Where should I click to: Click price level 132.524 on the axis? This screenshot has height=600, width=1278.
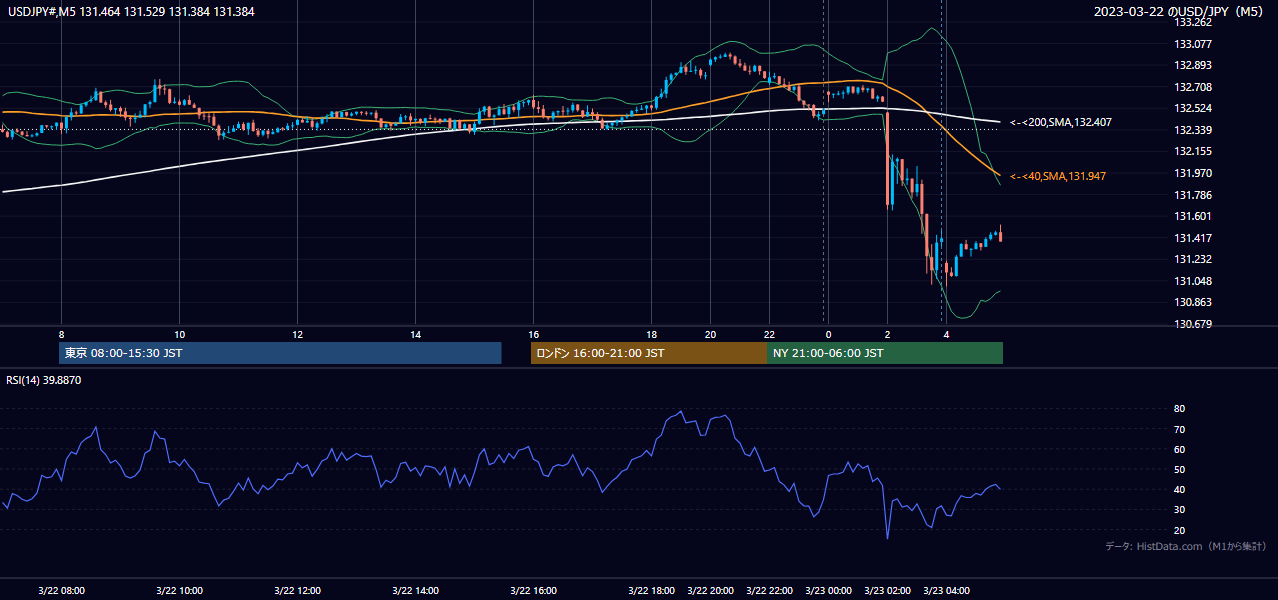coord(1192,108)
